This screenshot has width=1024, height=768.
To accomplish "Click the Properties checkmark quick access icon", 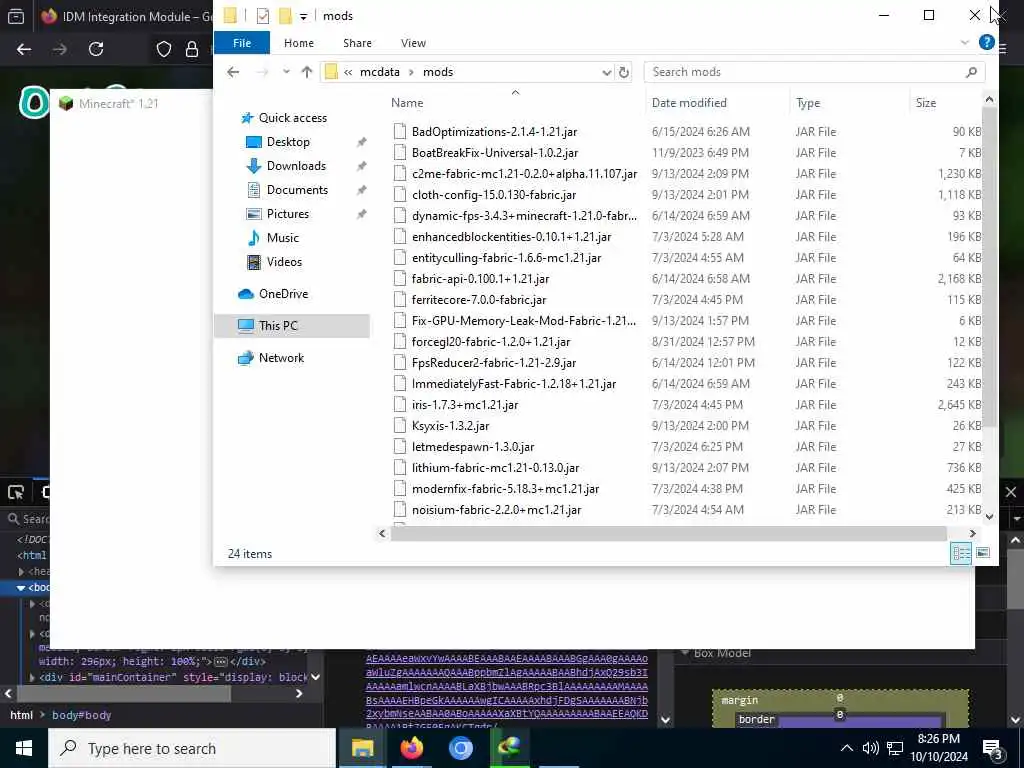I will [263, 16].
